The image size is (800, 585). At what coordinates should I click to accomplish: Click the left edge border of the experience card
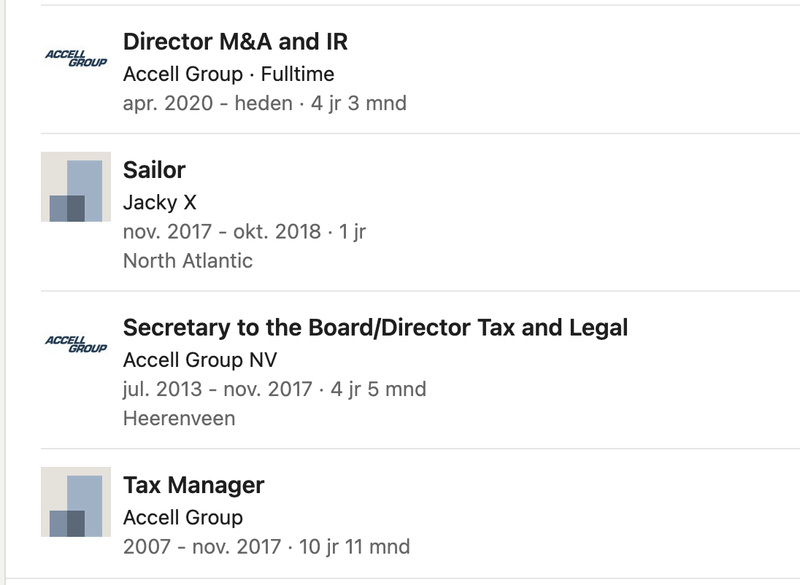(x=5, y=292)
